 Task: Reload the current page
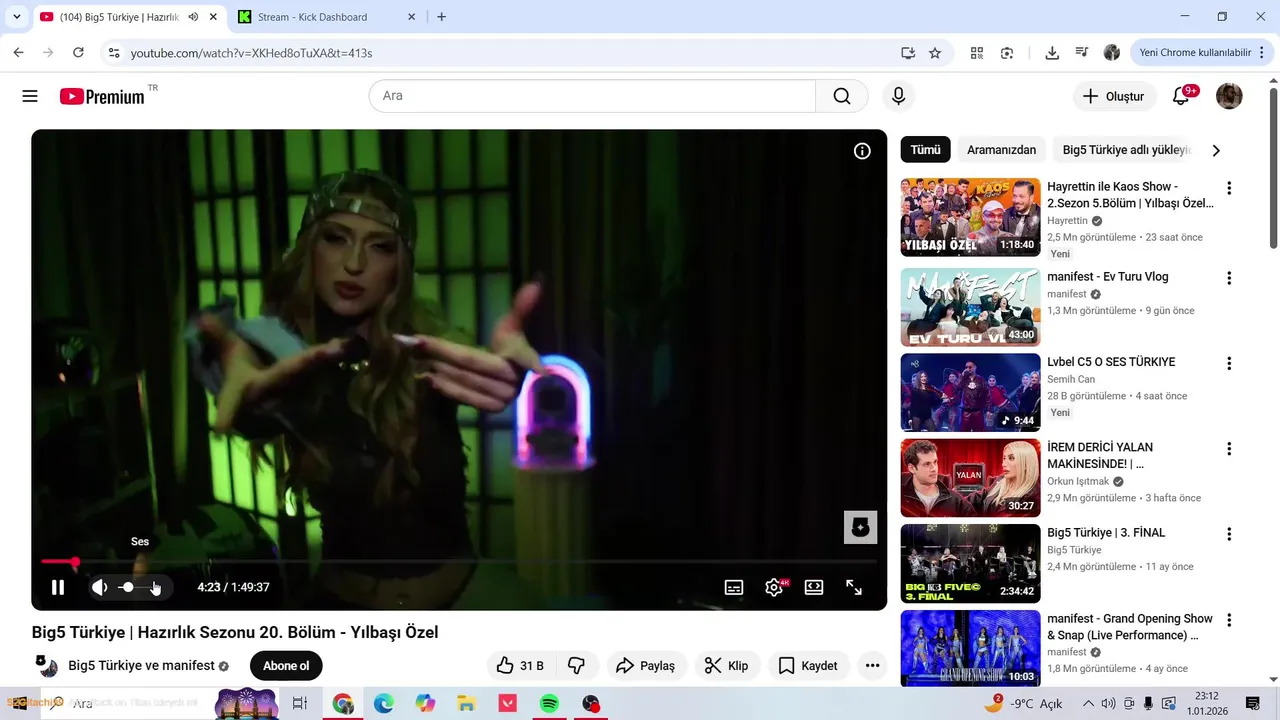(x=78, y=53)
